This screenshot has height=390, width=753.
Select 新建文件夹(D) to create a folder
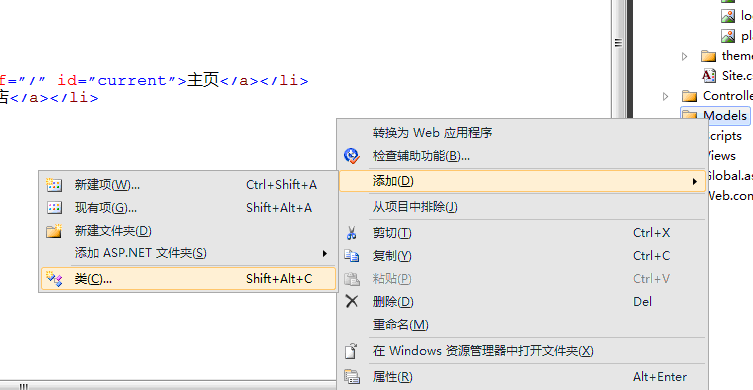click(x=188, y=231)
